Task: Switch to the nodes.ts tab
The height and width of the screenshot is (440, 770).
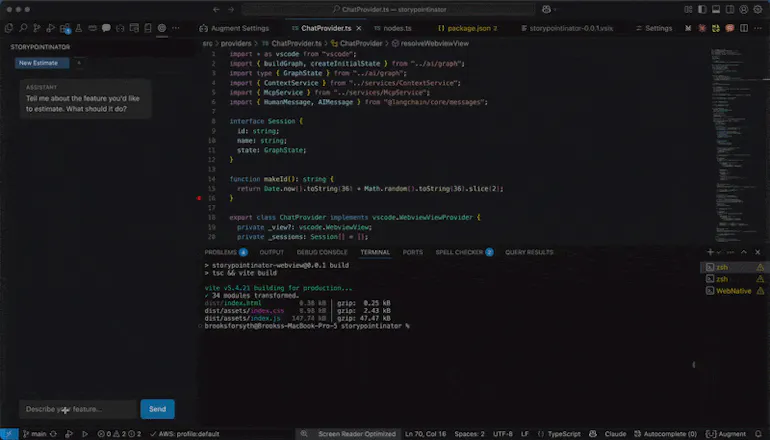Action: click(392, 28)
